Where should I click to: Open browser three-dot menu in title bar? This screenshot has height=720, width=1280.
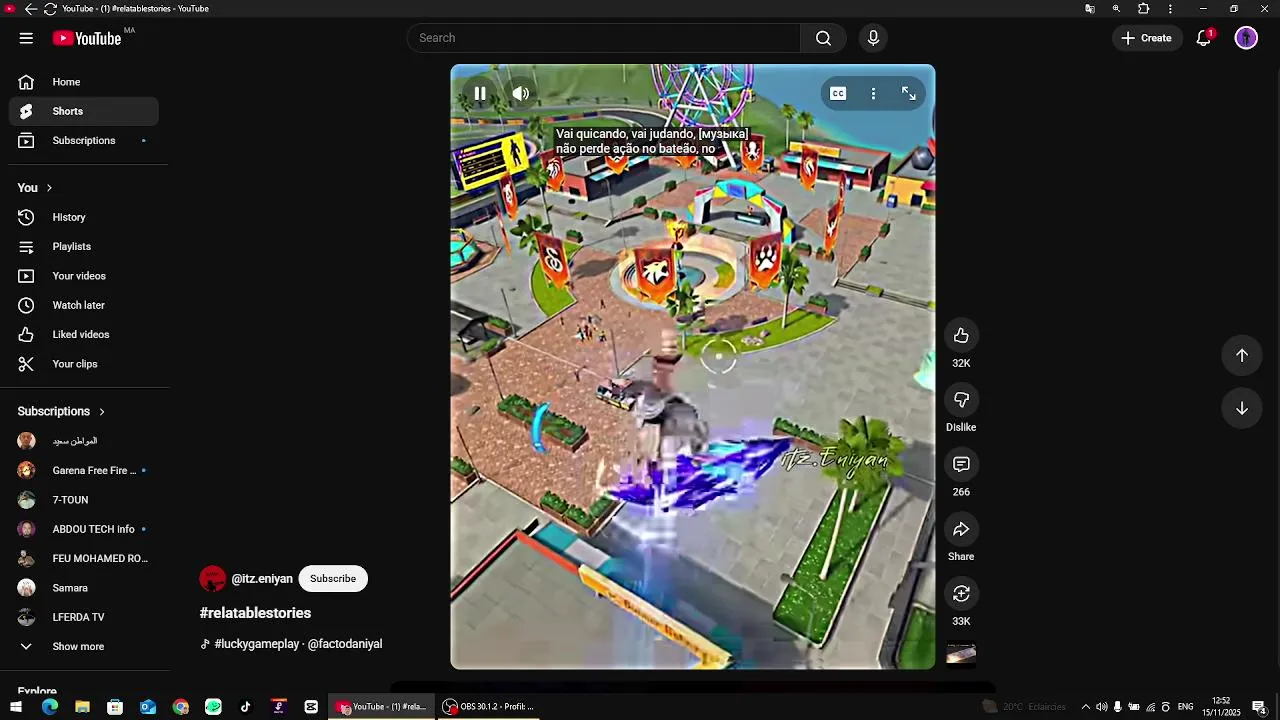coord(1170,9)
